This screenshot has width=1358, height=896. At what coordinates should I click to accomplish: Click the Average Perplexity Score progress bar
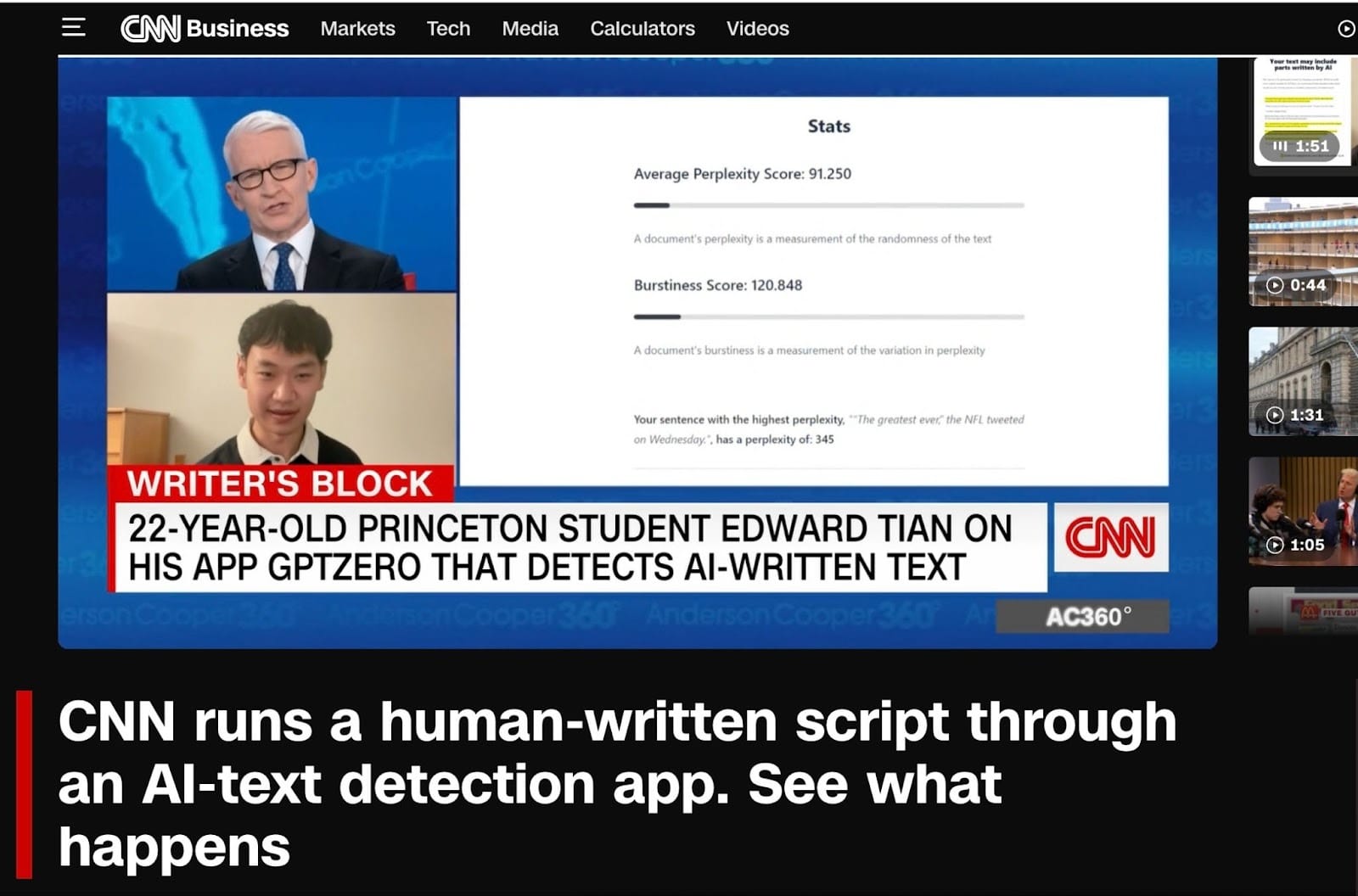(x=828, y=204)
